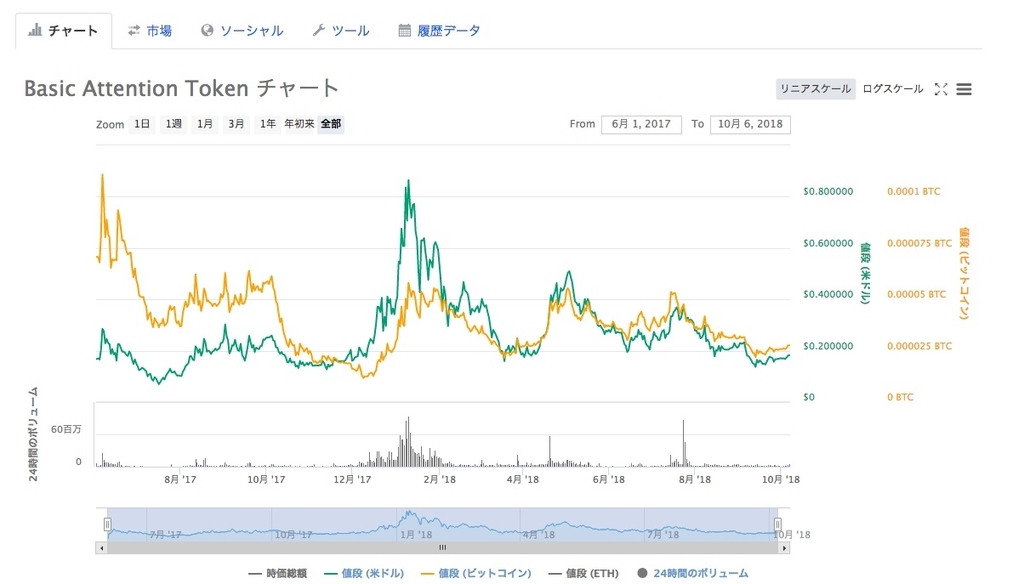This screenshot has width=1024, height=584.
Task: Click the $0.200000 axis label
Action: pos(828,346)
